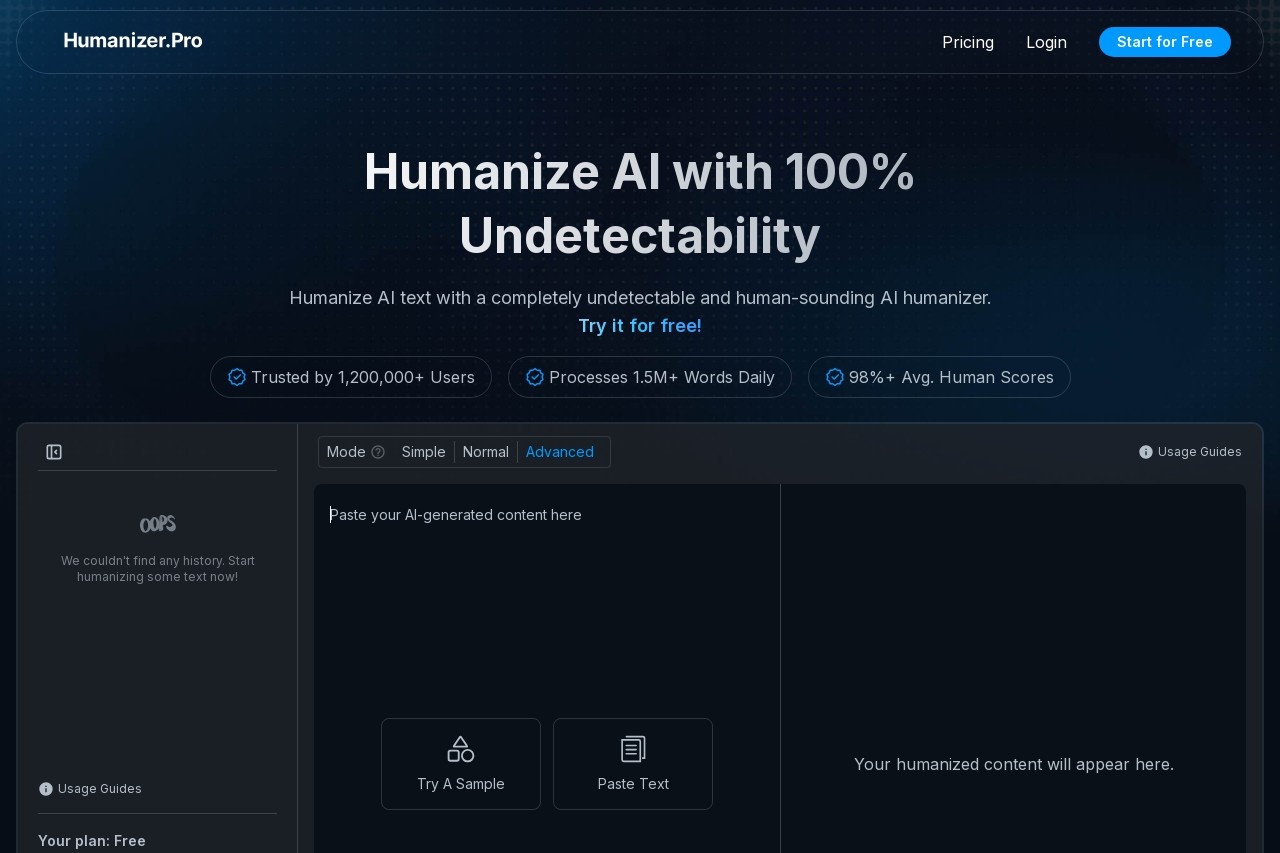1280x853 pixels.
Task: Focus the Paste your AI-generated content field
Action: click(x=547, y=600)
